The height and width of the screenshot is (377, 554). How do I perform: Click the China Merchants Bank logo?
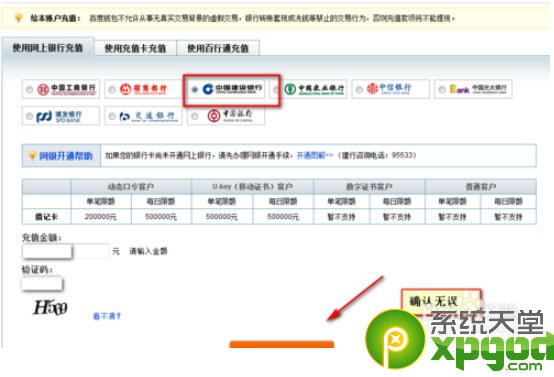[143, 89]
